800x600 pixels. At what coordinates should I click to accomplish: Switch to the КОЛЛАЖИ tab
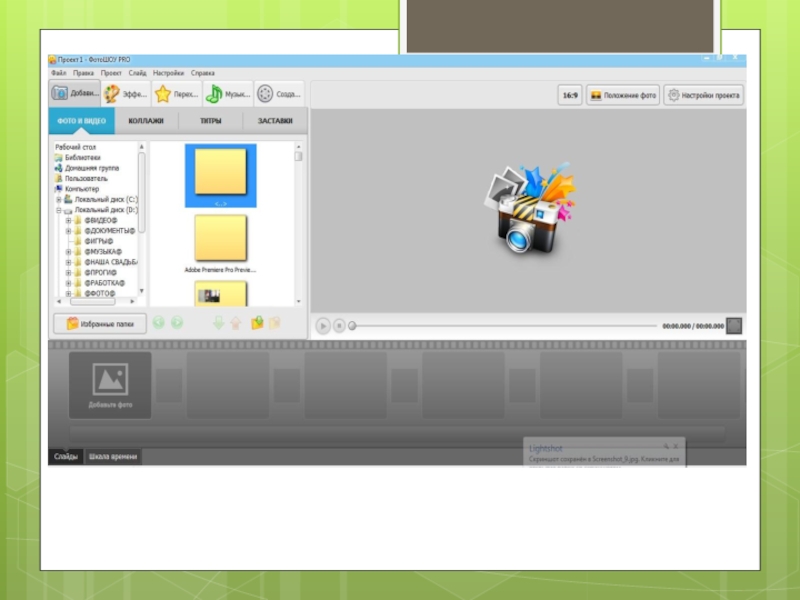coord(145,122)
